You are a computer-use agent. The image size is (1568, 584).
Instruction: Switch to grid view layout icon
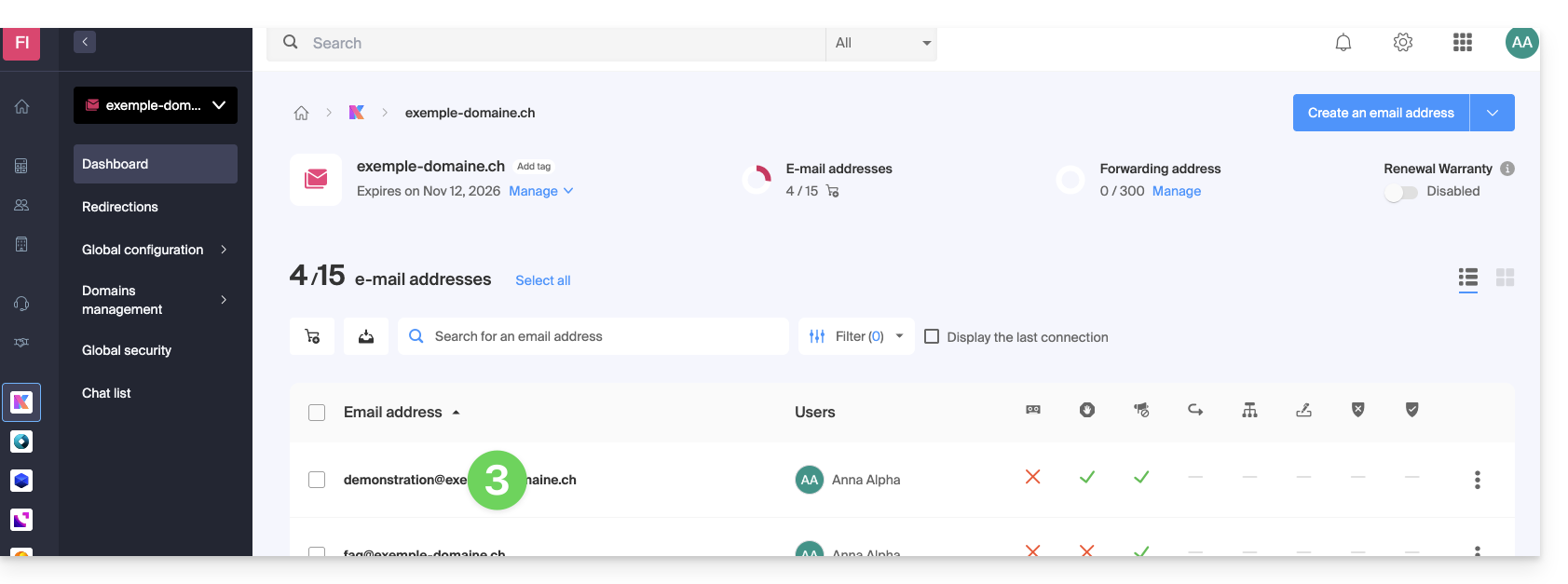1505,278
